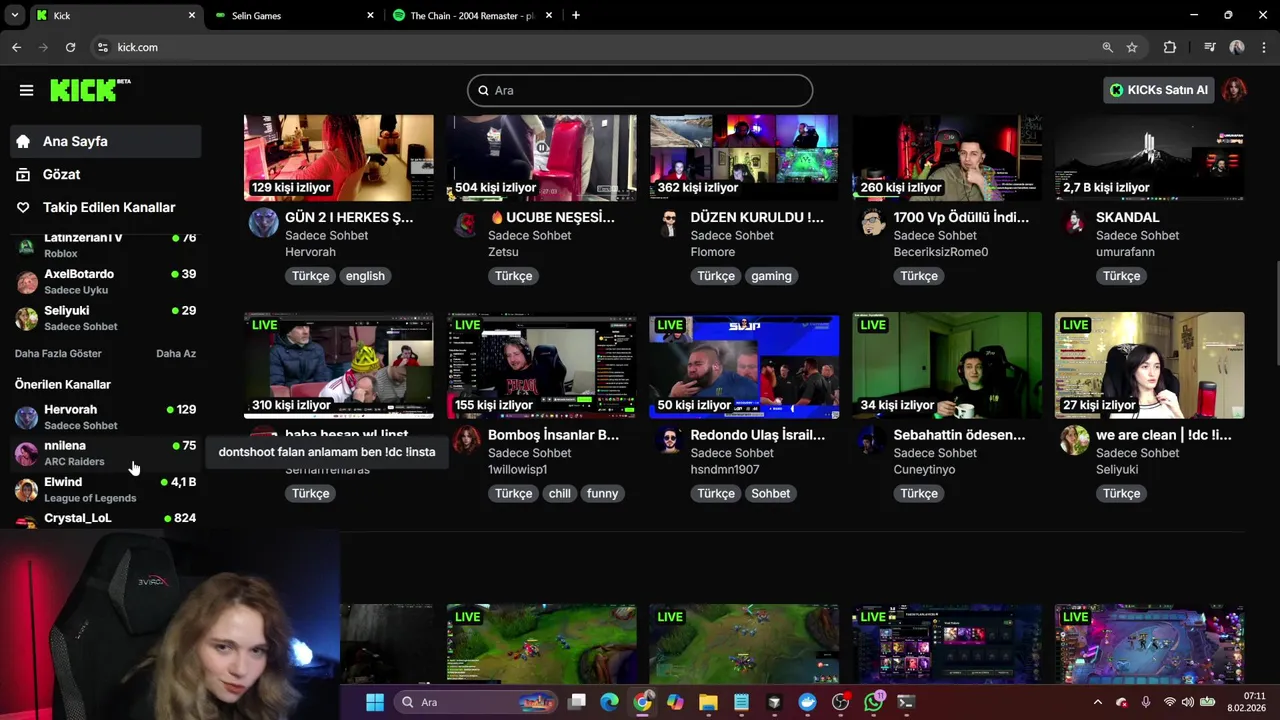Open the media control icon in browser toolbar
The image size is (1280, 720).
(x=1210, y=47)
